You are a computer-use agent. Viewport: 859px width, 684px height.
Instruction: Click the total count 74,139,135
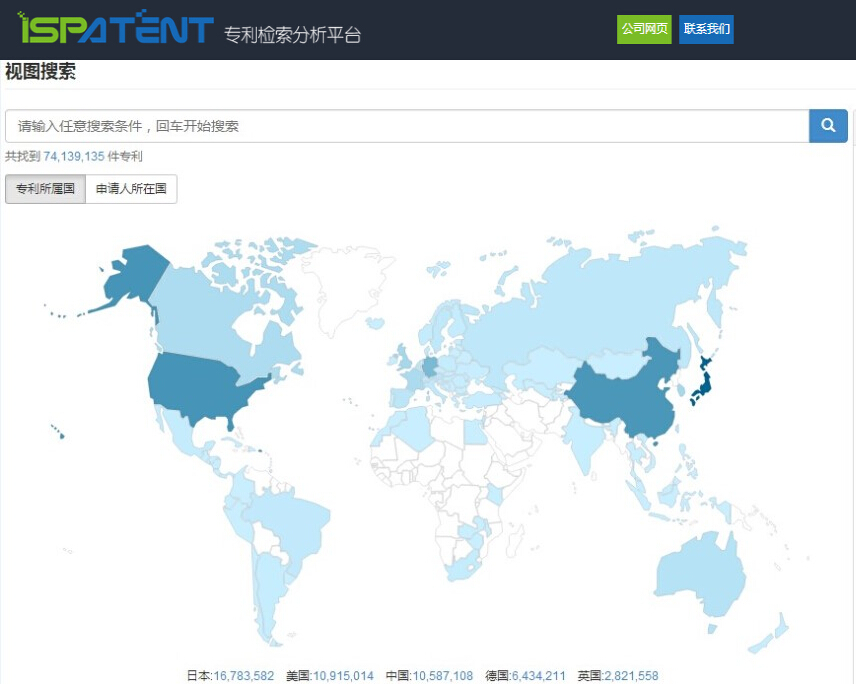click(x=74, y=157)
